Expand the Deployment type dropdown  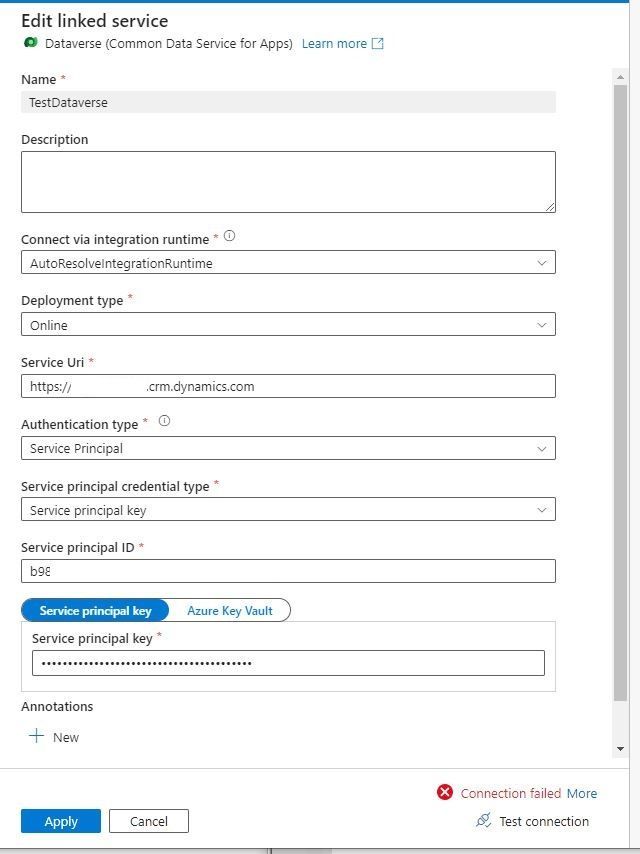[541, 324]
